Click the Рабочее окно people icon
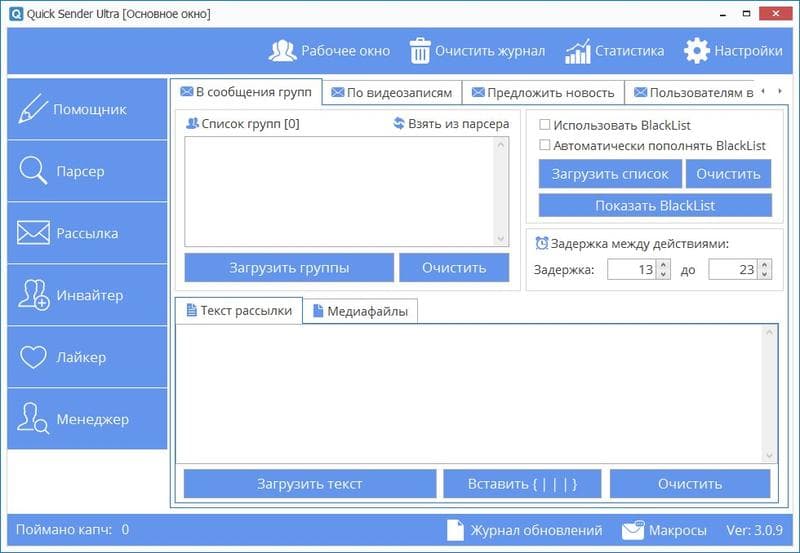Viewport: 800px width, 553px height. pos(283,51)
